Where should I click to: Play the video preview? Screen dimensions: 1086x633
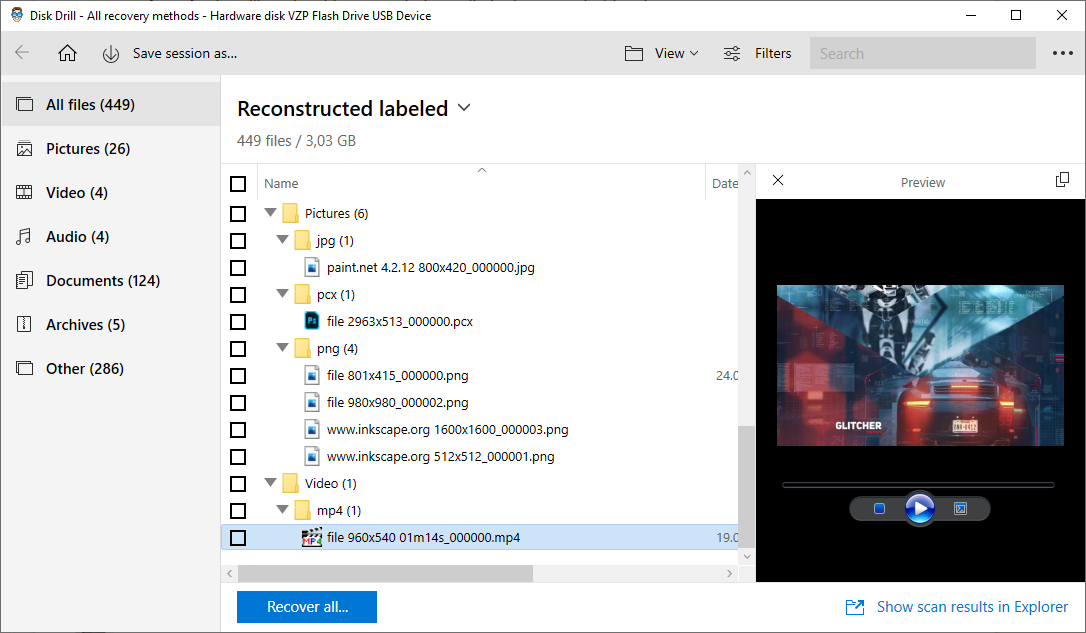point(920,508)
